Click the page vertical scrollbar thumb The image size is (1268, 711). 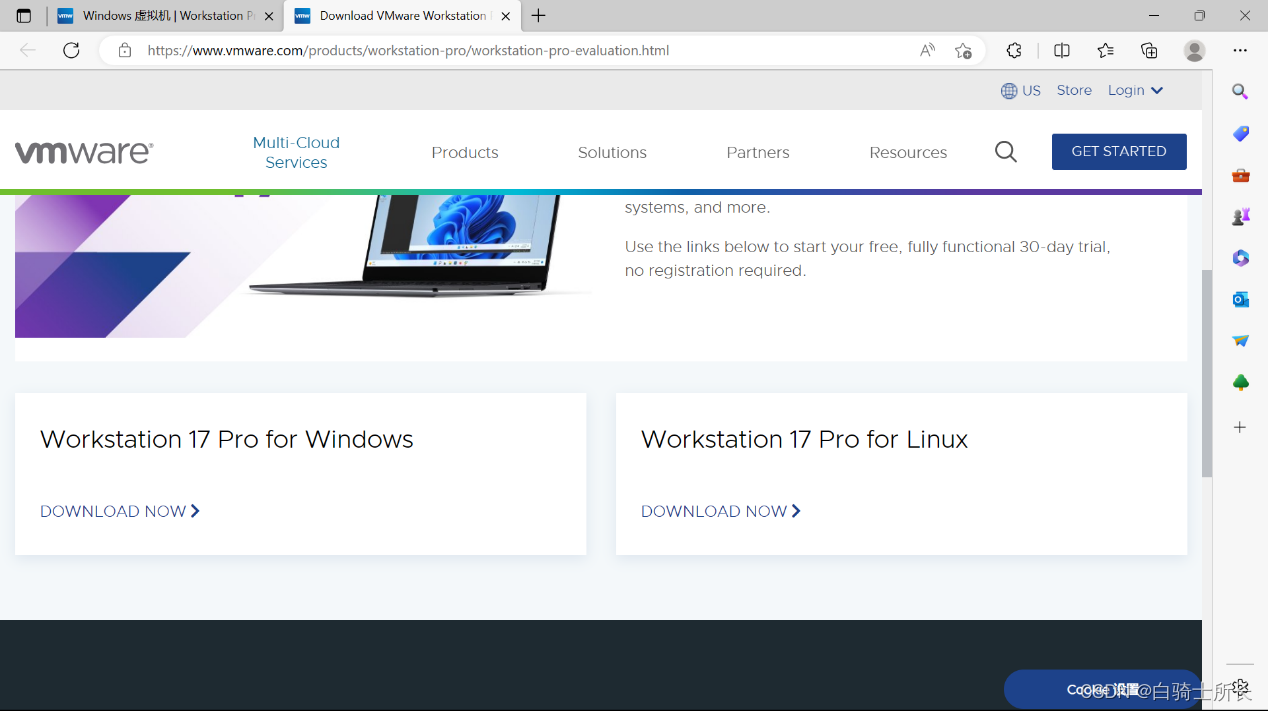click(1207, 372)
